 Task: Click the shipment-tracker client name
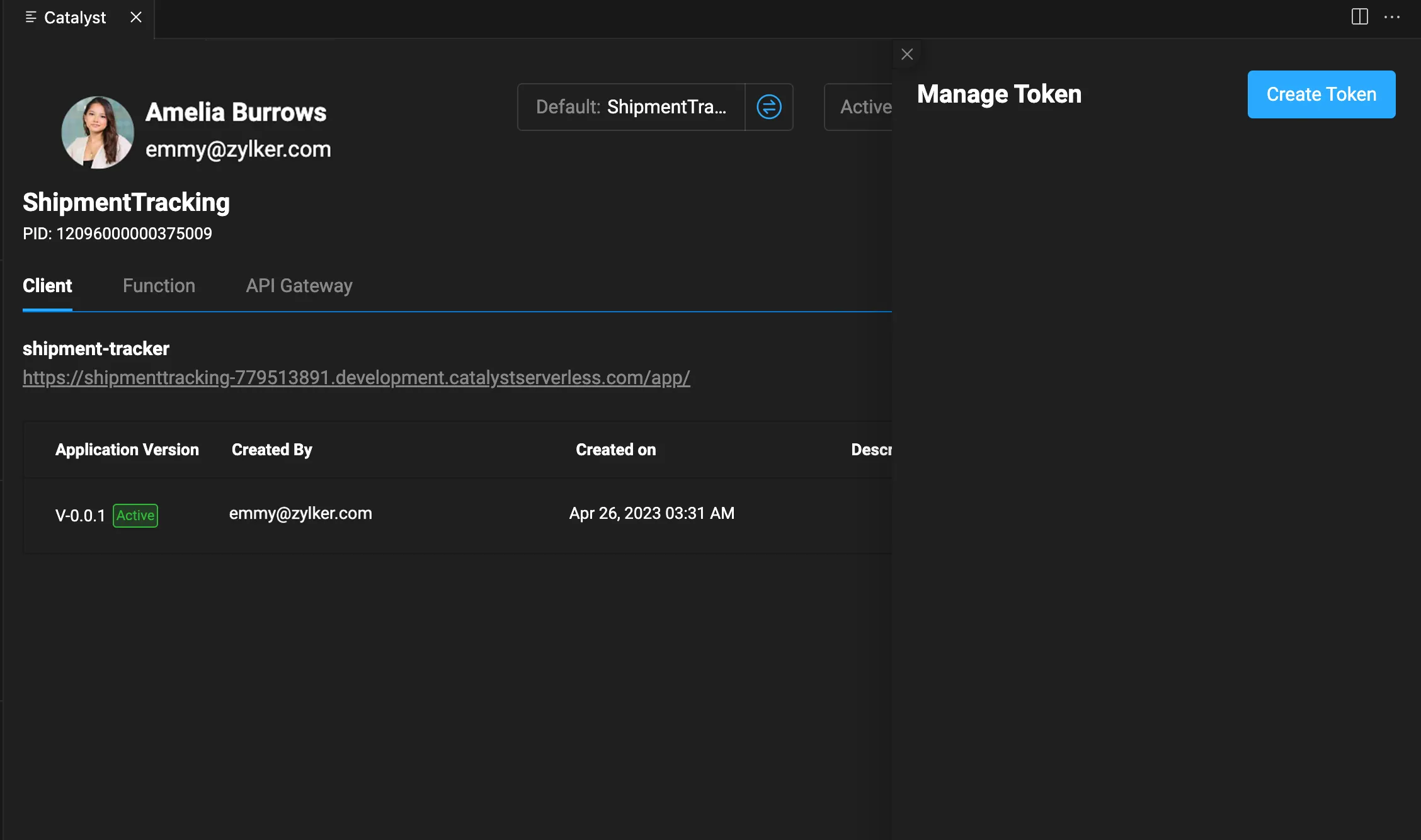96,349
